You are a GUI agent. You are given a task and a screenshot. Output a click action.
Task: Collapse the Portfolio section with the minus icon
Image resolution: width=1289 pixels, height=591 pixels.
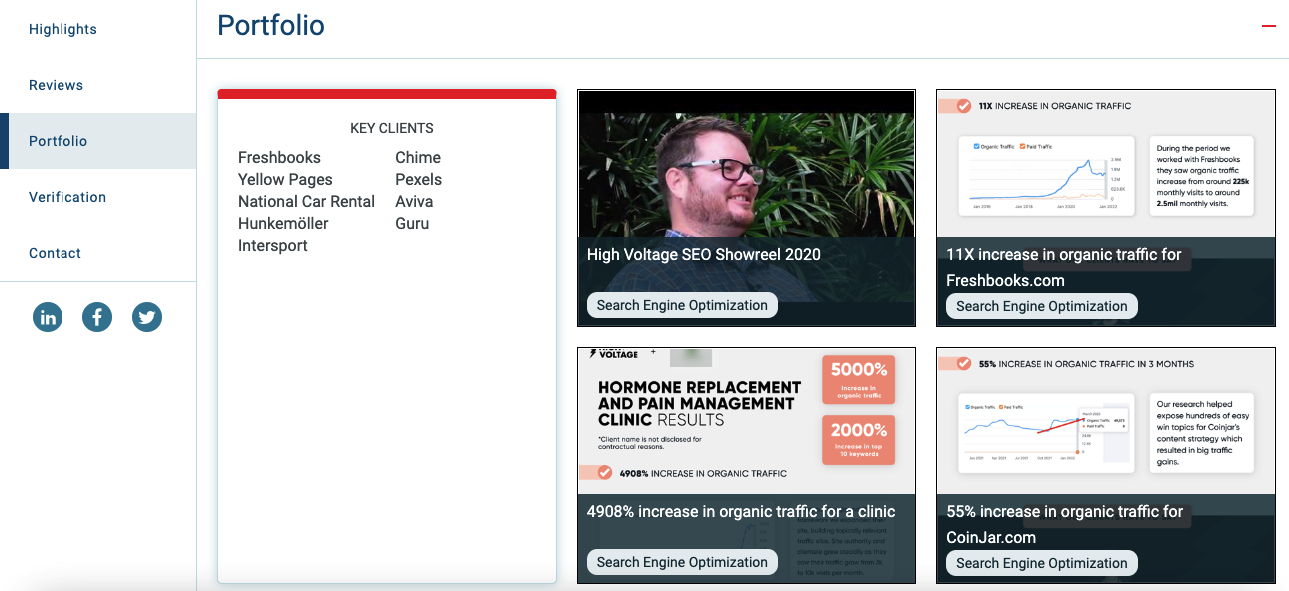1269,25
